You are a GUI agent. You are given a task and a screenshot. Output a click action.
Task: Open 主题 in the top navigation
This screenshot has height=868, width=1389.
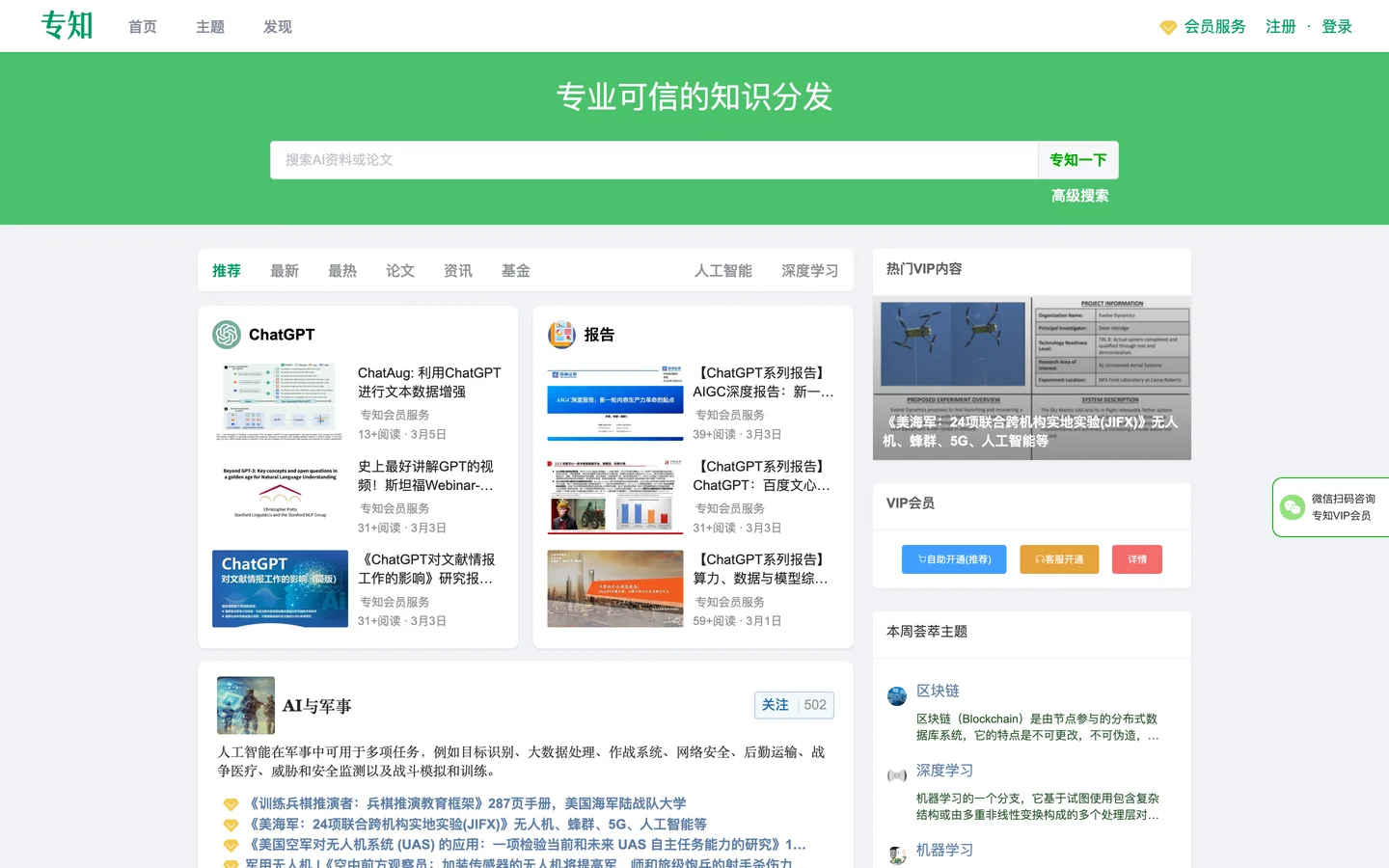pyautogui.click(x=210, y=27)
